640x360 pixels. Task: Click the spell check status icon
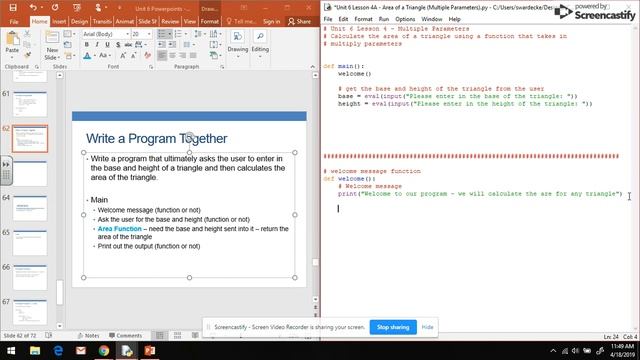(49, 336)
